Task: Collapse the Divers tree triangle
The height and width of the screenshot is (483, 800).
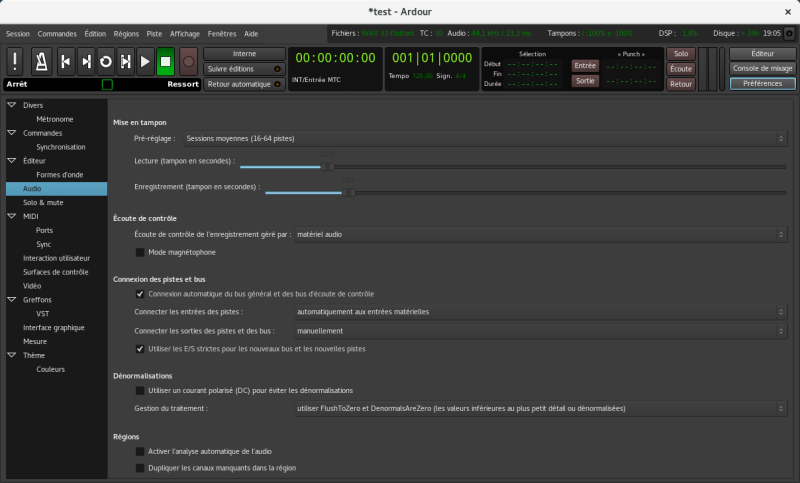Action: [12, 105]
